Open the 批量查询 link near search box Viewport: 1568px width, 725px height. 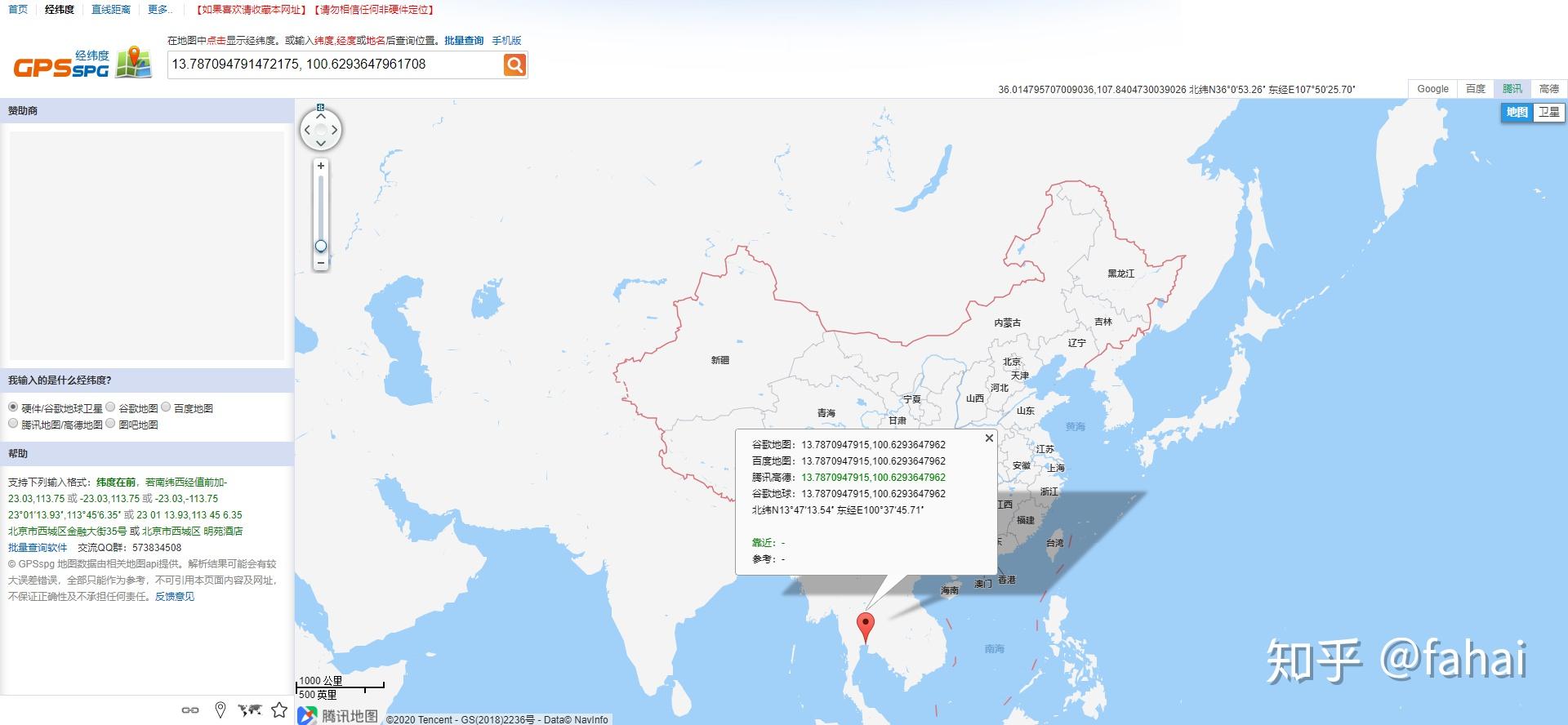464,41
